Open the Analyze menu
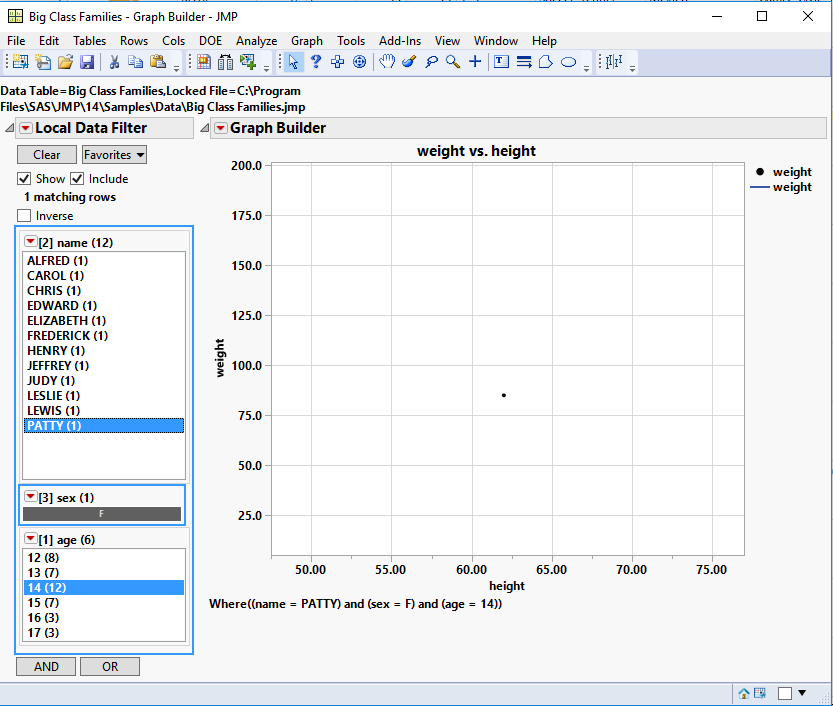 256,41
